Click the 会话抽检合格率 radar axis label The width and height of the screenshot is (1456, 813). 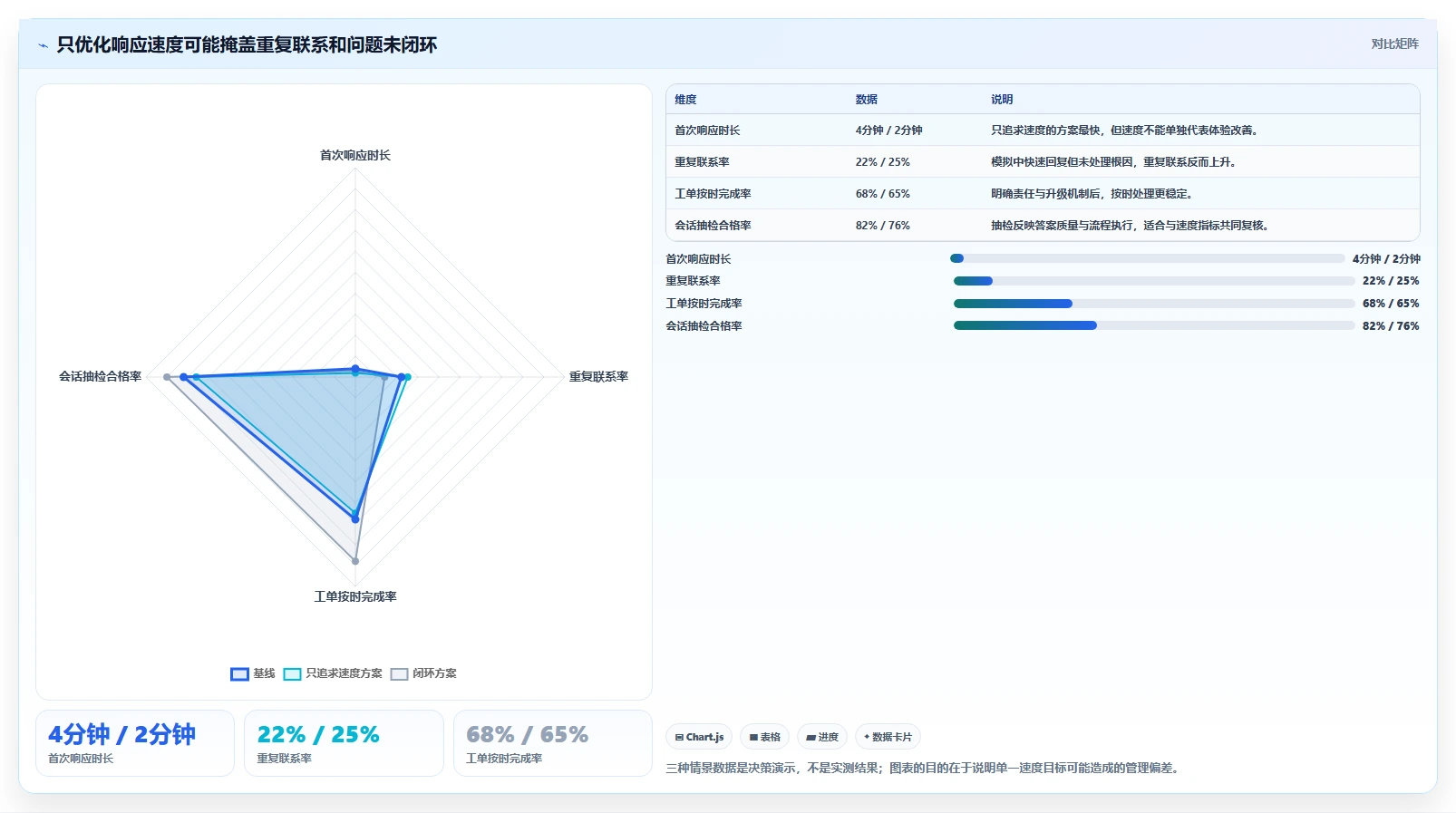pyautogui.click(x=101, y=376)
